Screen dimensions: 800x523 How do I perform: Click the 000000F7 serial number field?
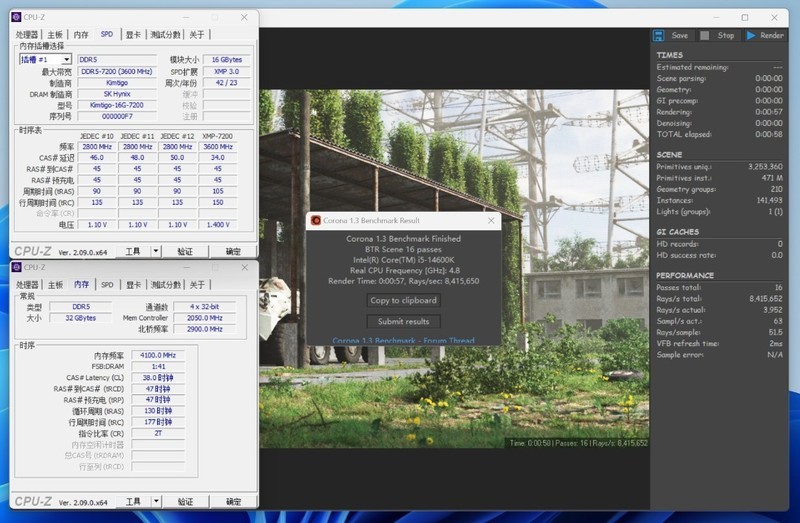pos(116,116)
